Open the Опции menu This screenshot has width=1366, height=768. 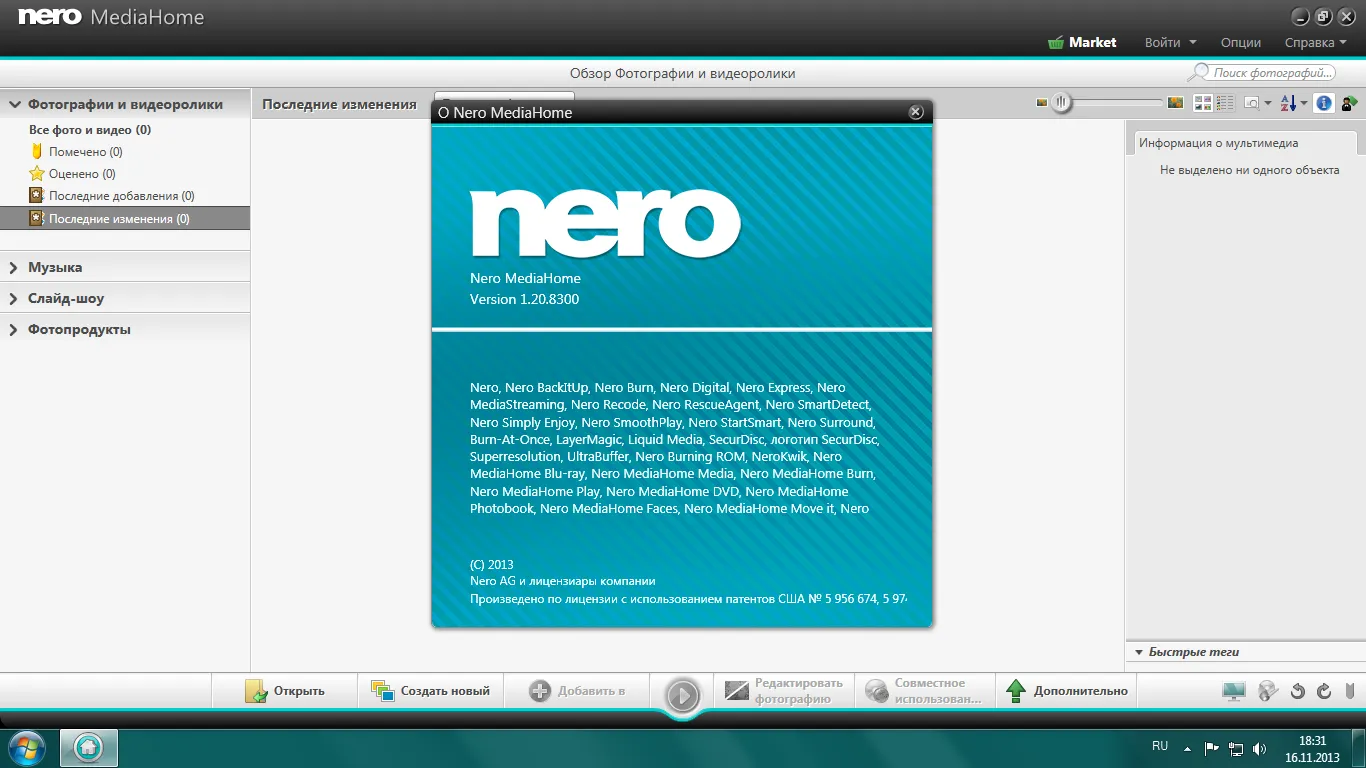(1240, 43)
